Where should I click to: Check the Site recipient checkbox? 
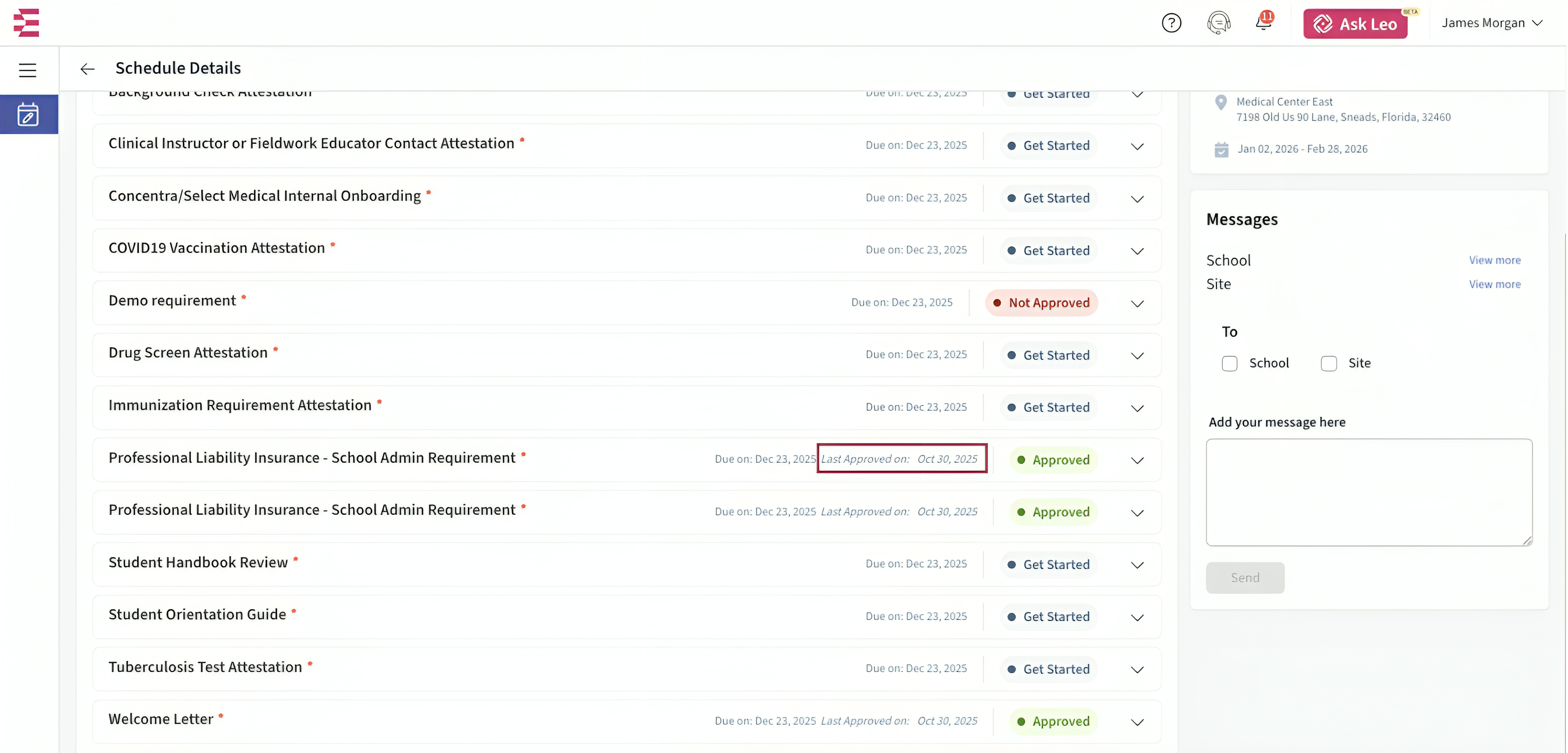[x=1329, y=364]
